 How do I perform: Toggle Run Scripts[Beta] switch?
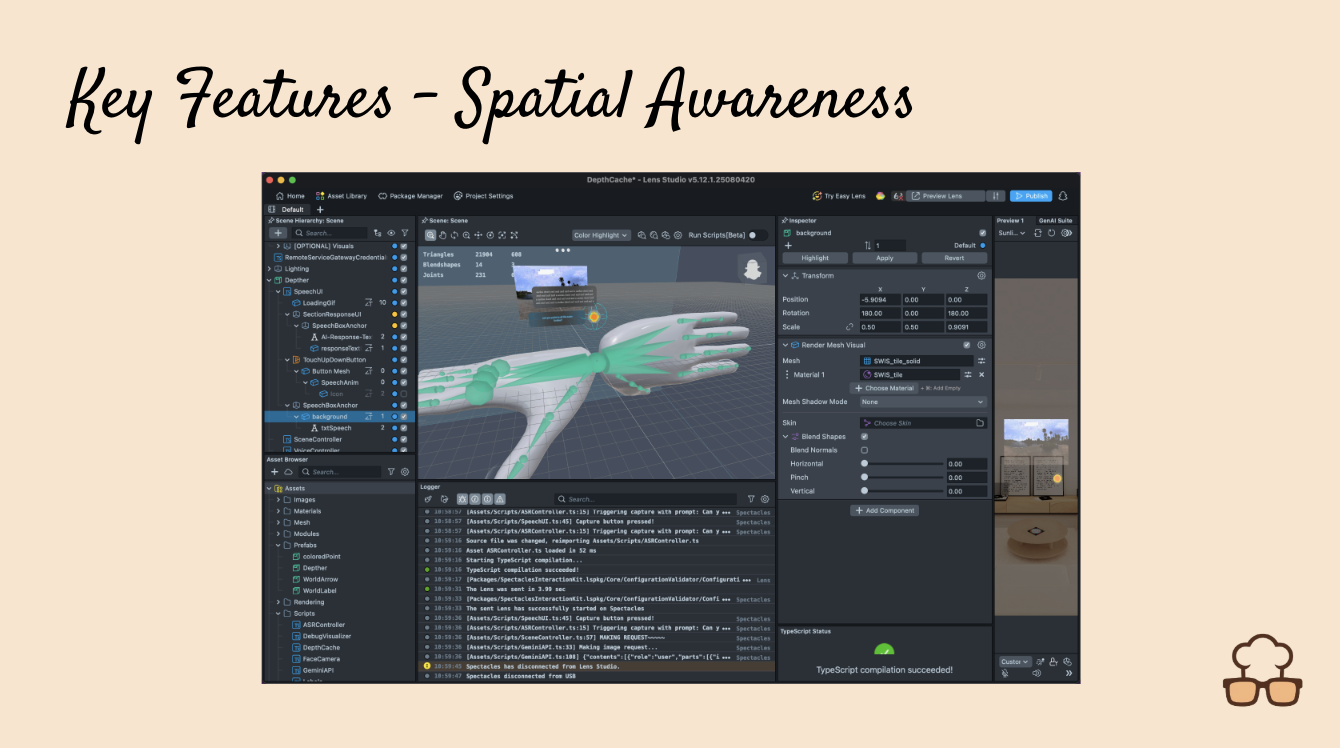coord(759,235)
